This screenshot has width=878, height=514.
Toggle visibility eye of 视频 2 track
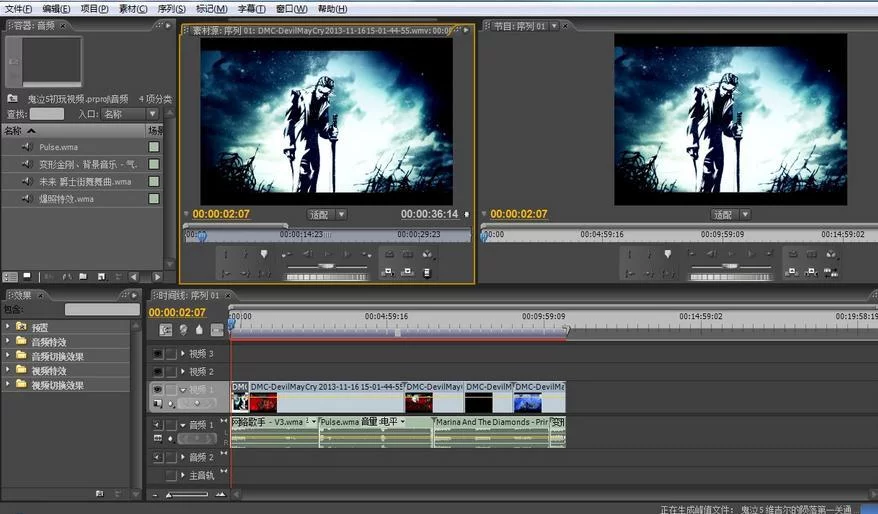[158, 372]
